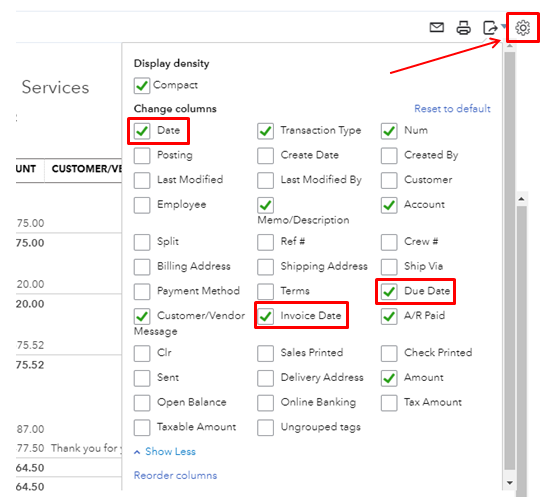Viewport: 543px width, 499px height.
Task: Open the settings gear icon
Action: (523, 28)
